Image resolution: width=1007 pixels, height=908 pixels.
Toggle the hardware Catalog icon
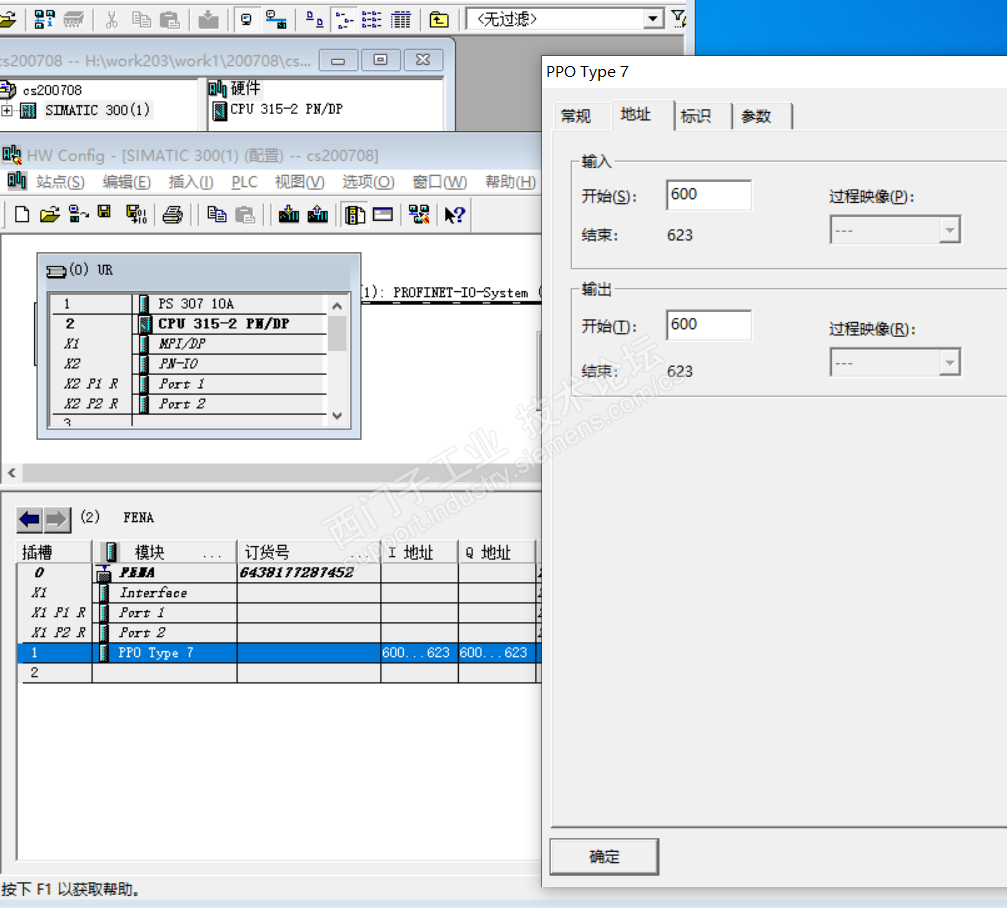click(355, 214)
